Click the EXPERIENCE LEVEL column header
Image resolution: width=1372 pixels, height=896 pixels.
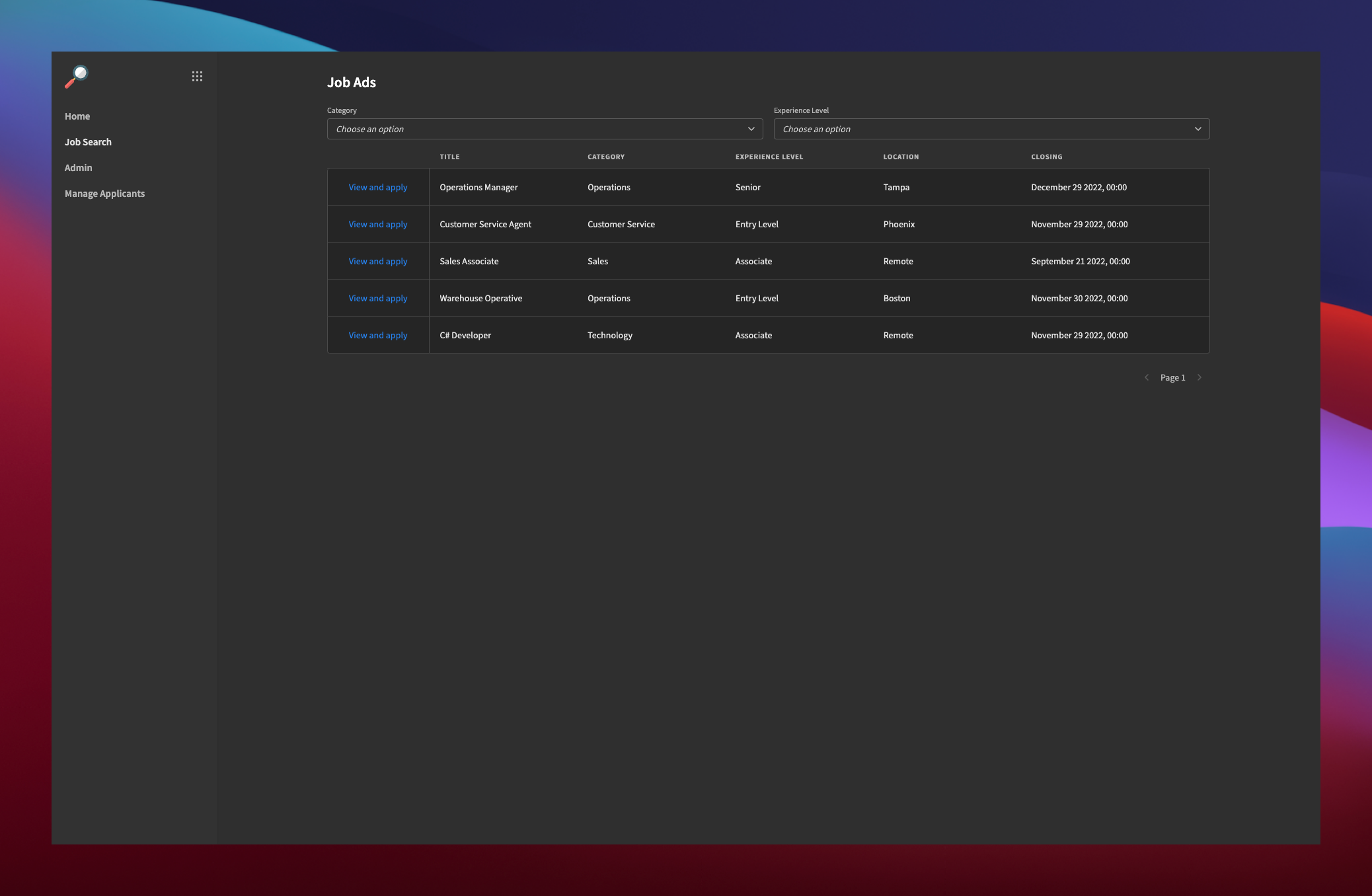(x=769, y=157)
